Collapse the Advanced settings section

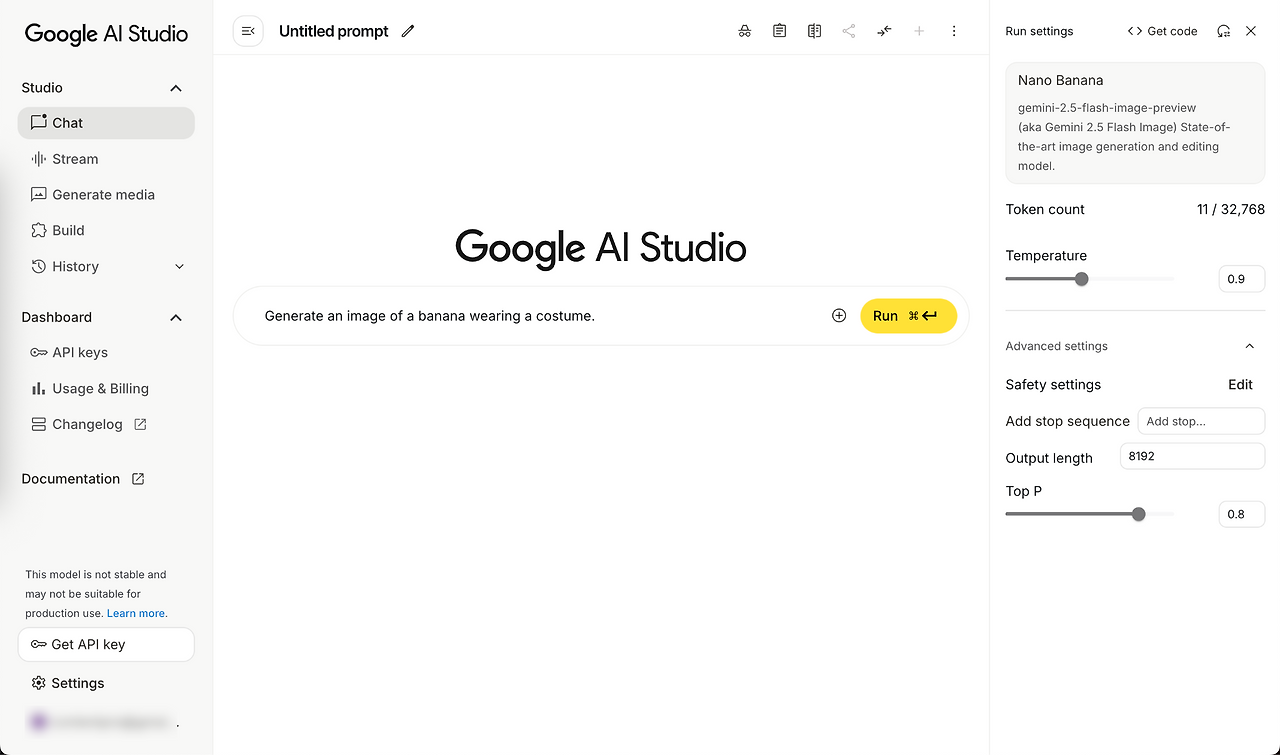[x=1250, y=346]
